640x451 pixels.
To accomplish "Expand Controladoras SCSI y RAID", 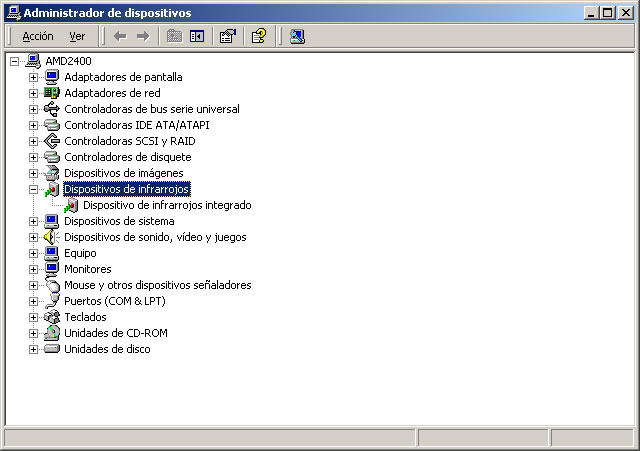I will [x=33, y=141].
